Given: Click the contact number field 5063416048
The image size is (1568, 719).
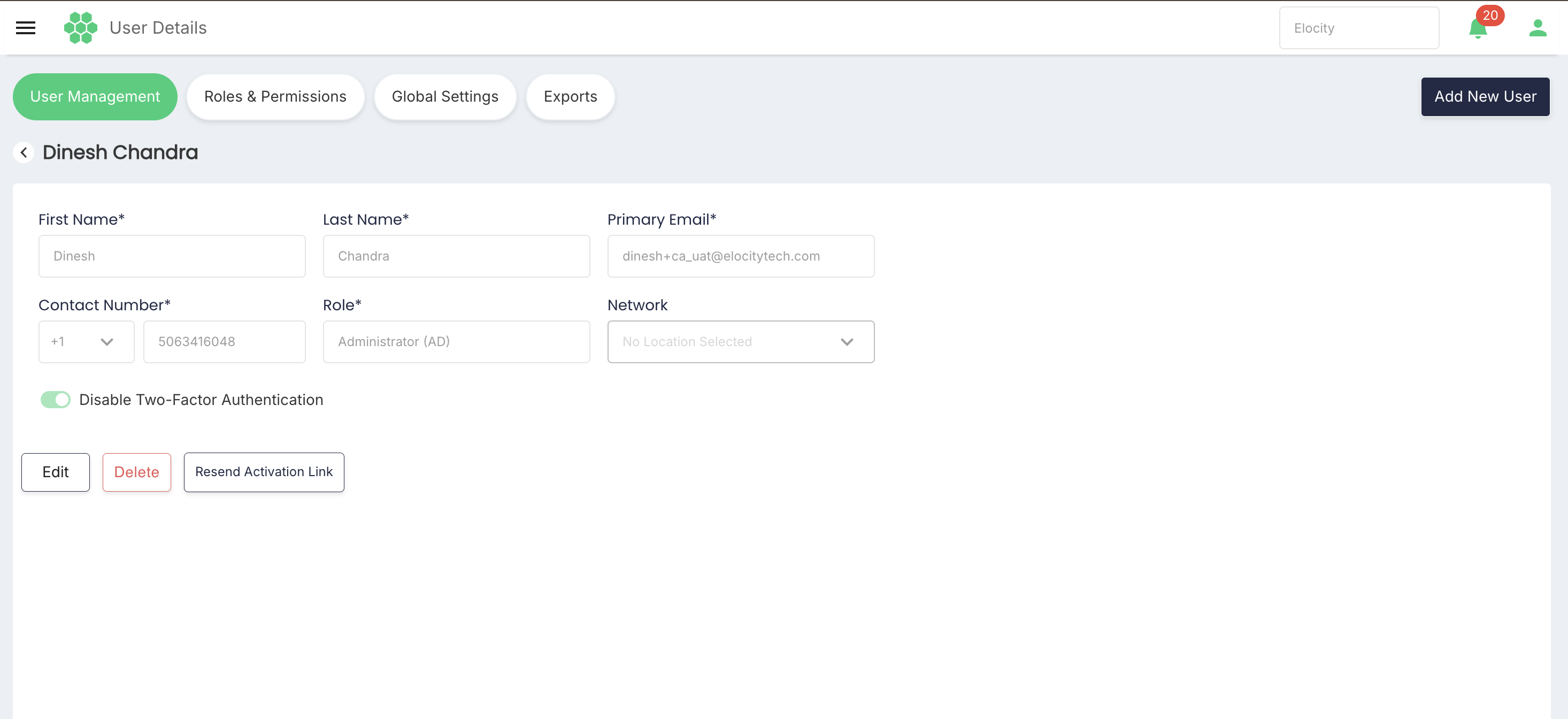Looking at the screenshot, I should 224,341.
